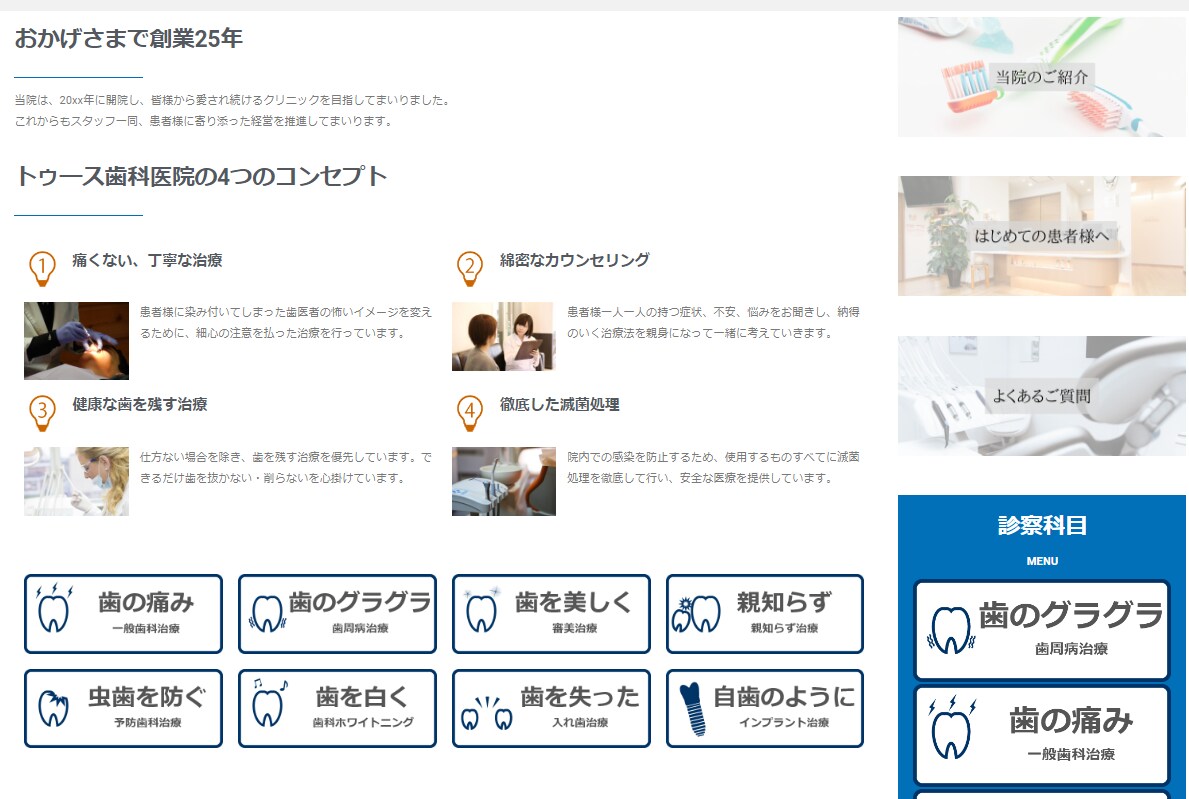Click the cavity tooth icon on the 虫歯を防ぐ button
Screen dimensions: 1189x799
(53, 708)
